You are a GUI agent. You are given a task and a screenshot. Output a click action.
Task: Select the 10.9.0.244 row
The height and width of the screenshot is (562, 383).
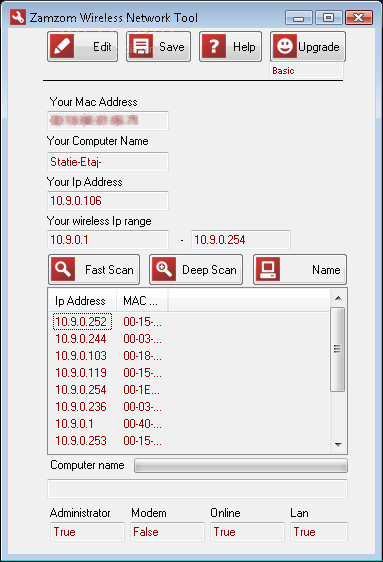(x=81, y=338)
